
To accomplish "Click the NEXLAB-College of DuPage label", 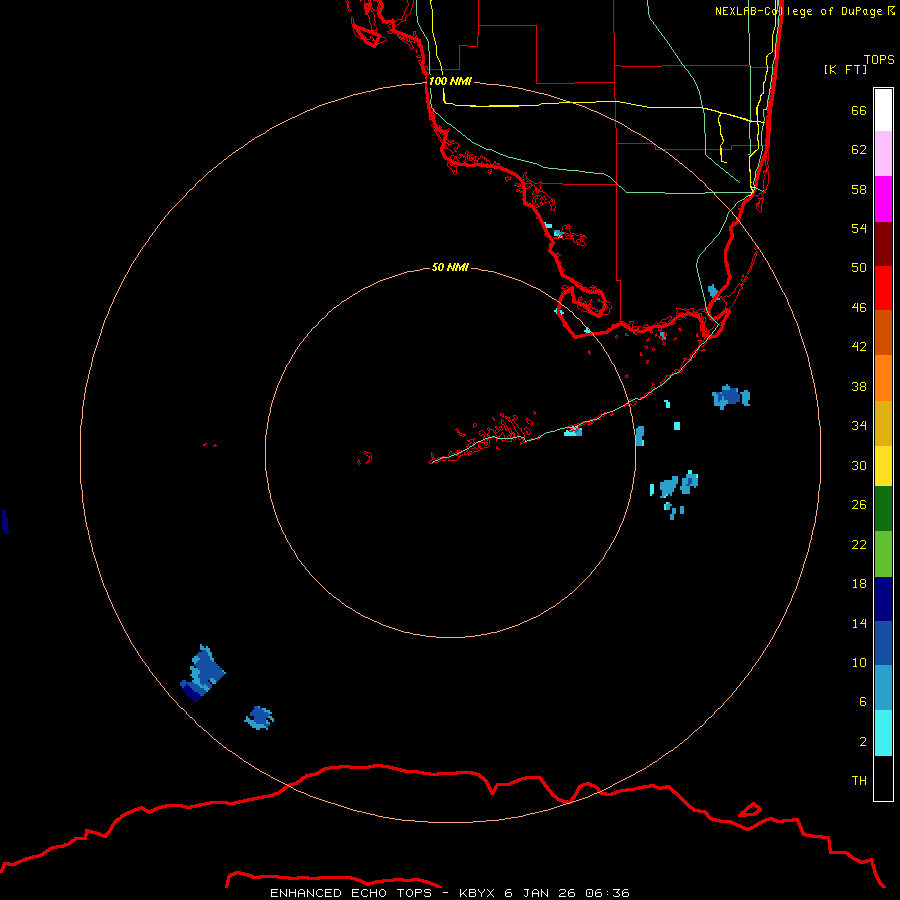I will pos(804,11).
